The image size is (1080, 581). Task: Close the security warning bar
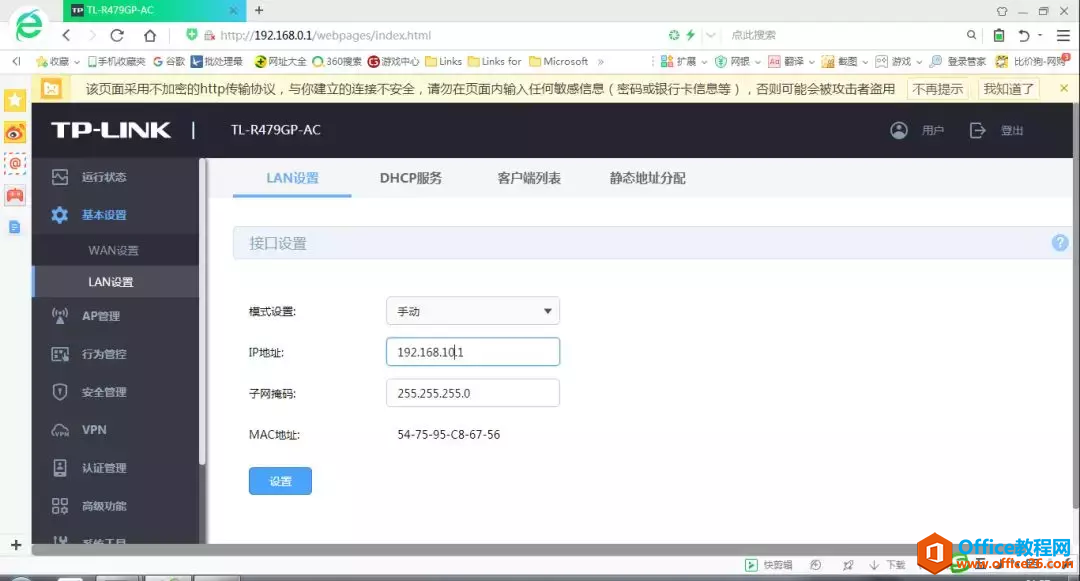tap(1064, 88)
